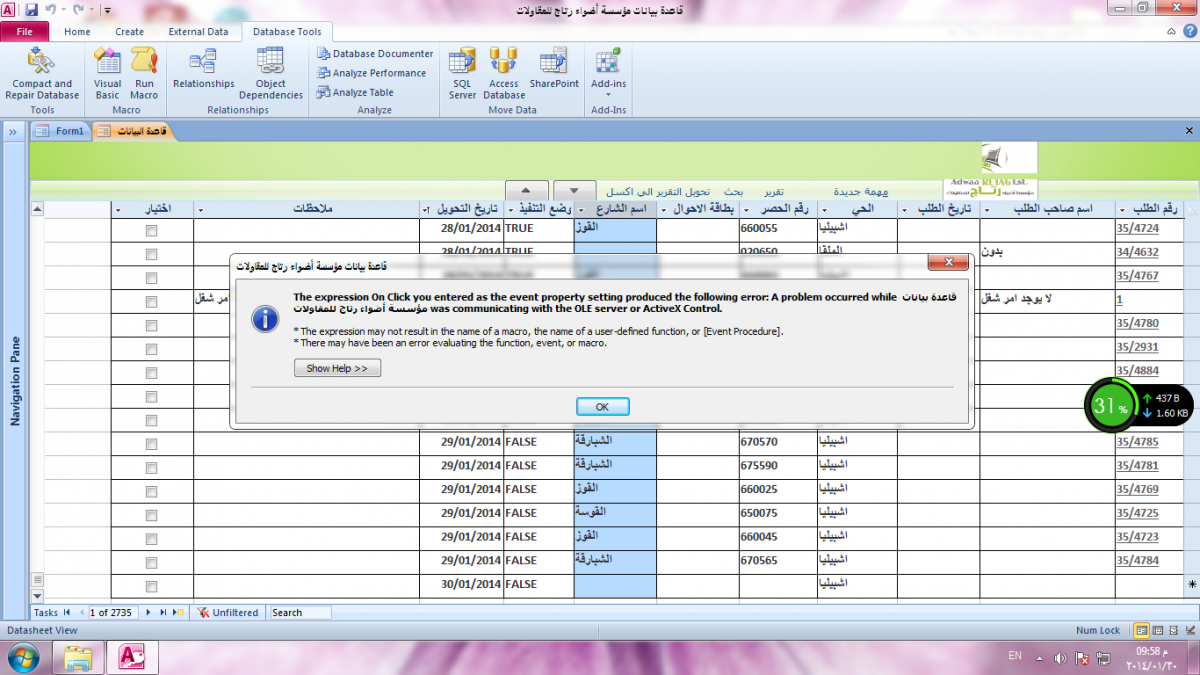The width and height of the screenshot is (1200, 675).
Task: Tick the checkbox in row 35/2931
Action: (x=152, y=348)
